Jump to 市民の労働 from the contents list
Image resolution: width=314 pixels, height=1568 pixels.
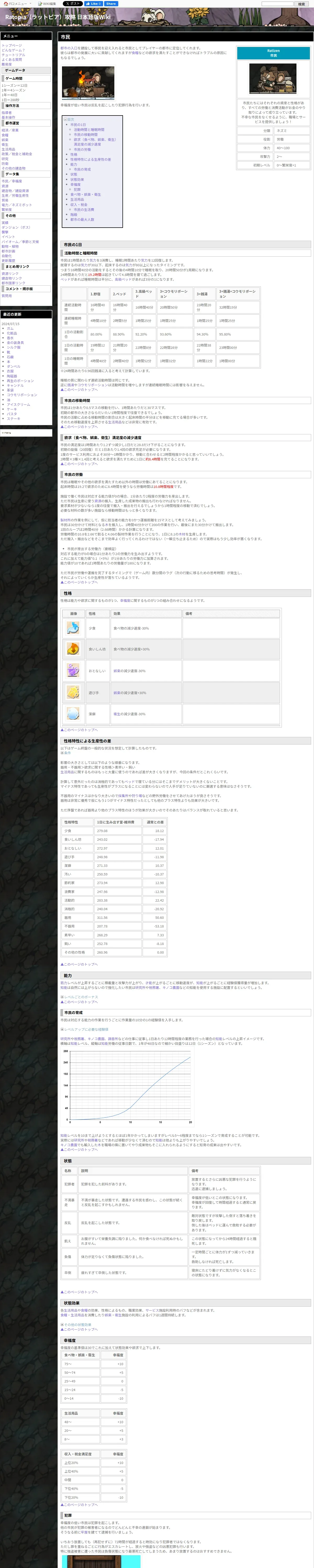coord(82,149)
